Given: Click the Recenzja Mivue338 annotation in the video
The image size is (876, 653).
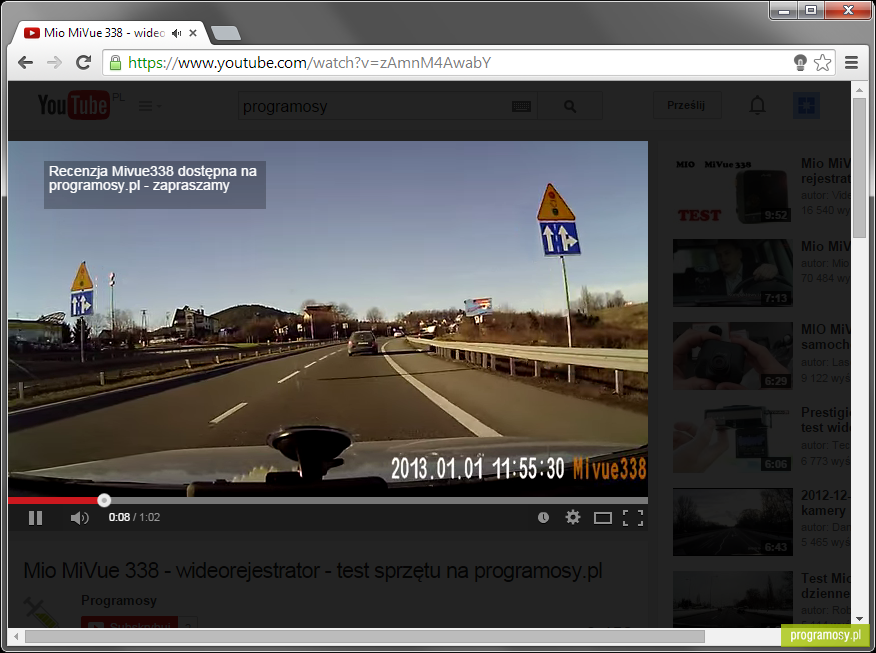Looking at the screenshot, I should 154,184.
